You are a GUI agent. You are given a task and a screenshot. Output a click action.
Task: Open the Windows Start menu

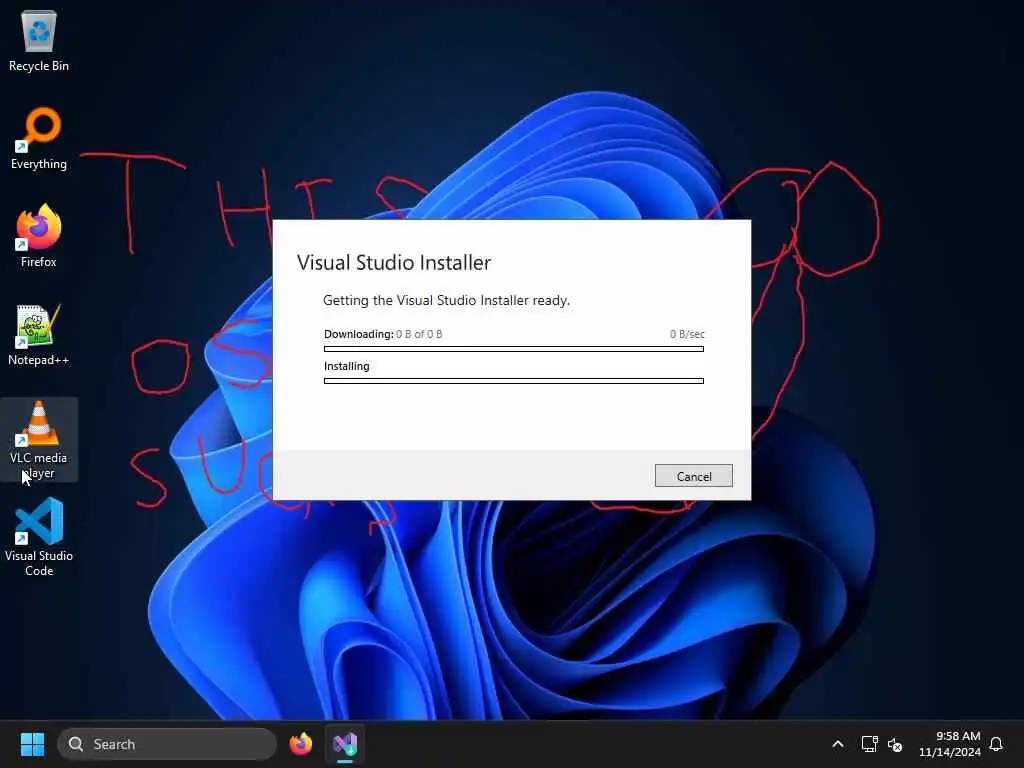point(32,744)
